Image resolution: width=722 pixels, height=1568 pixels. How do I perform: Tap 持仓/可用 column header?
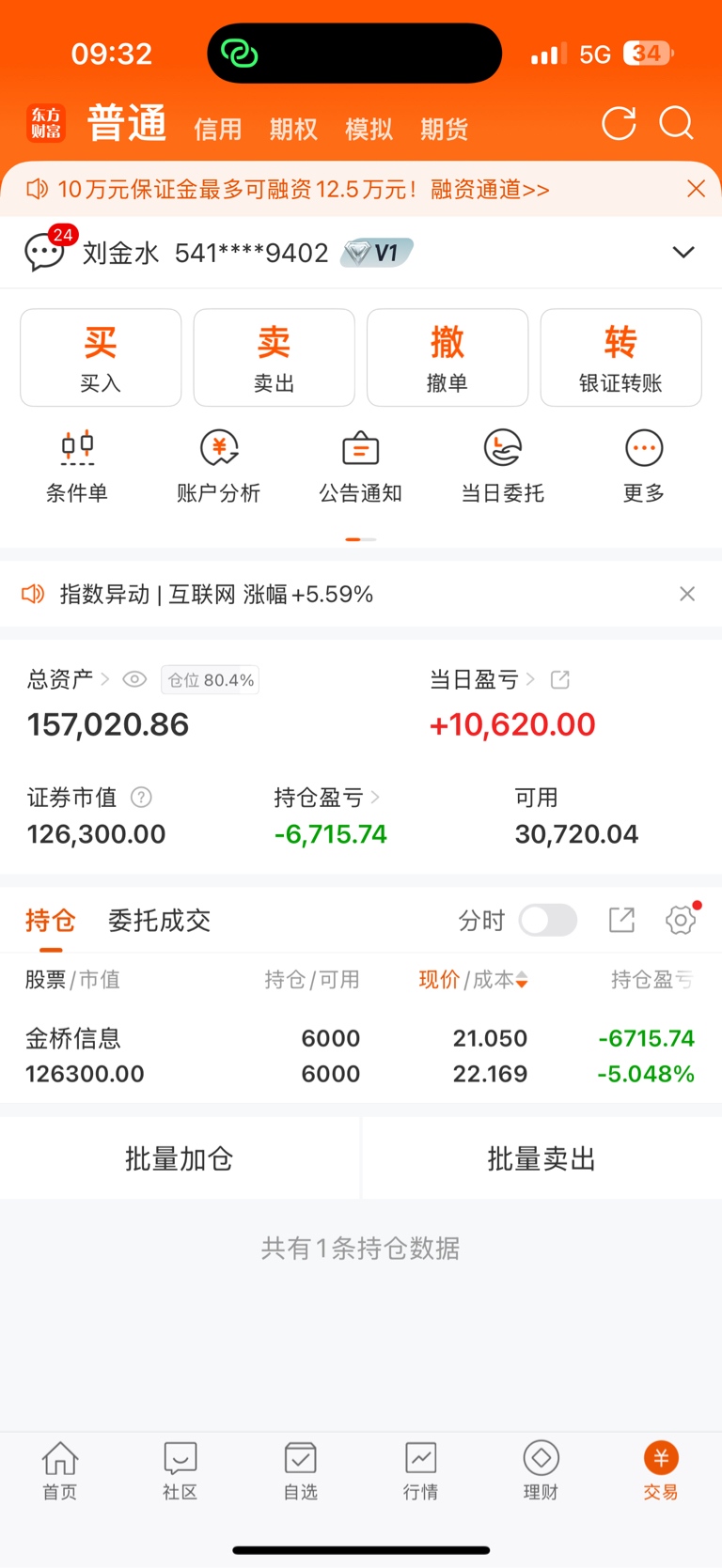312,980
